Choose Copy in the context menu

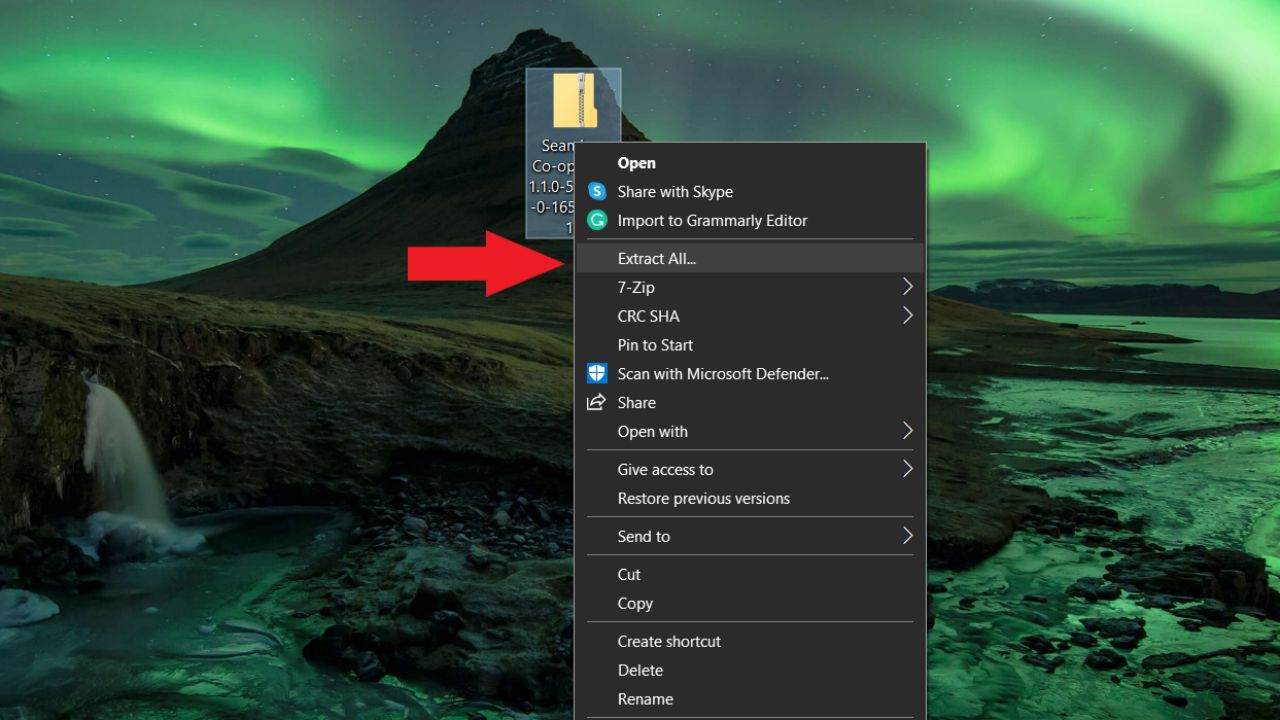click(x=635, y=603)
